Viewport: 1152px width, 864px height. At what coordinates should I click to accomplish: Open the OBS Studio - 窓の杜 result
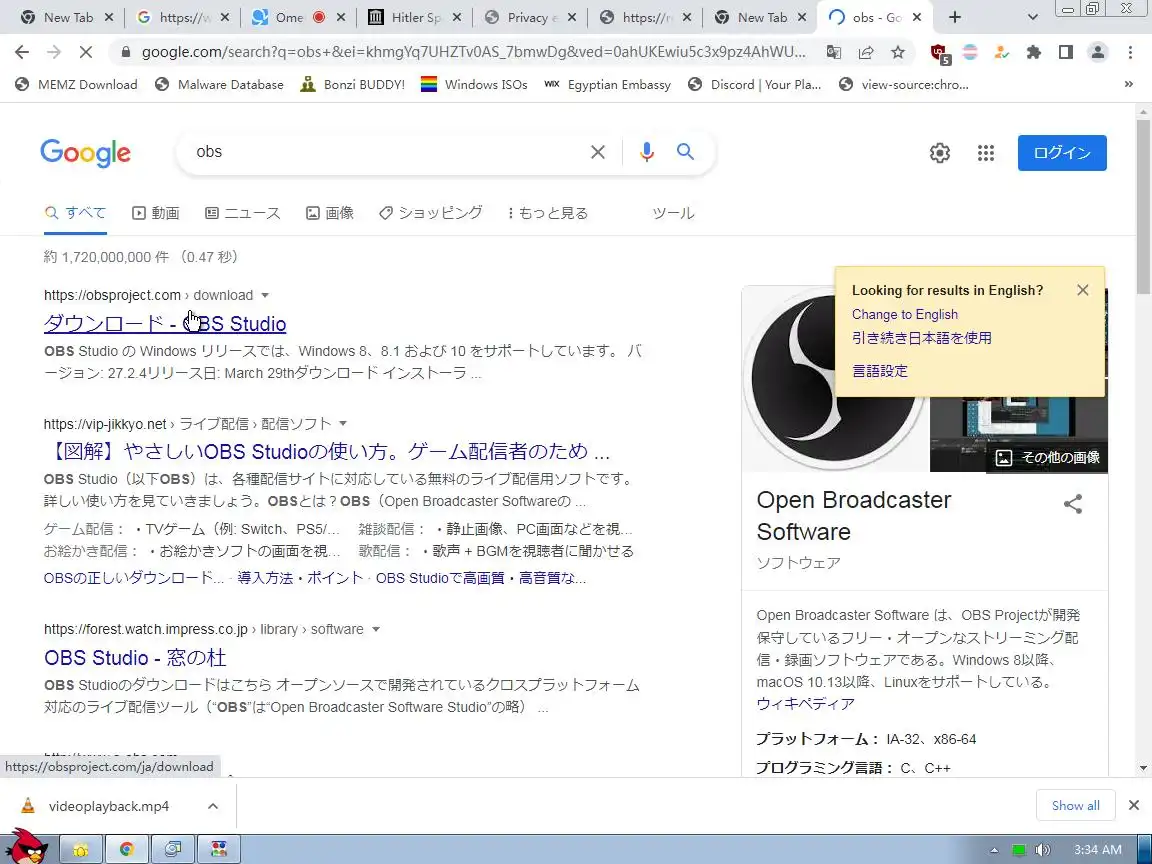coord(135,658)
